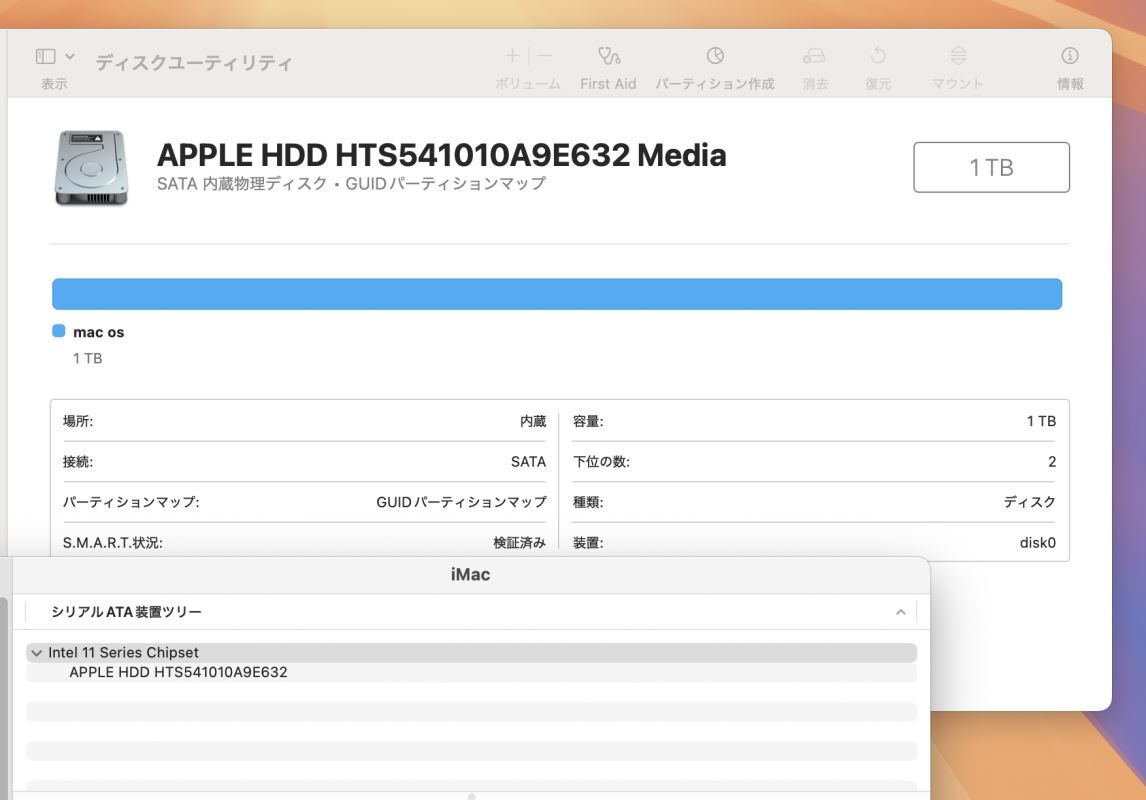1146x800 pixels.
Task: Add a volume with the plus button
Action: pyautogui.click(x=512, y=56)
